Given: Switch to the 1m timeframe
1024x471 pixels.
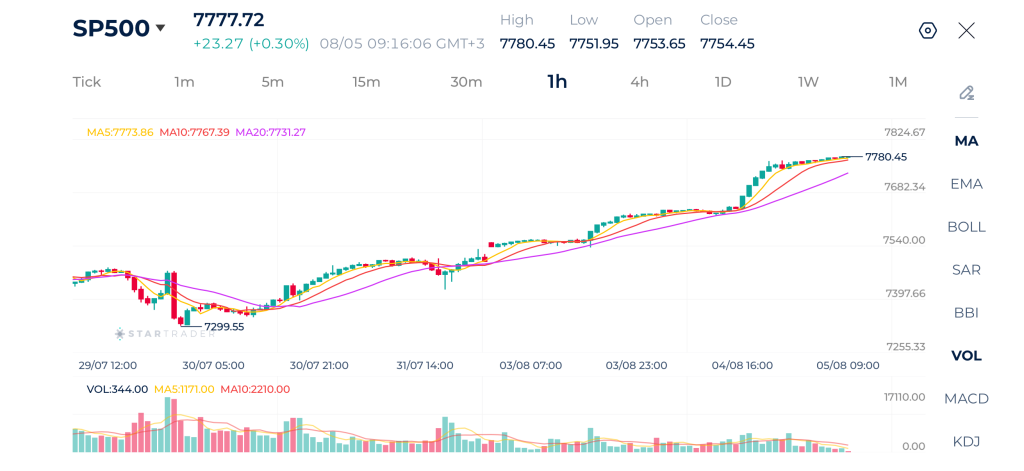Looking at the screenshot, I should [184, 82].
